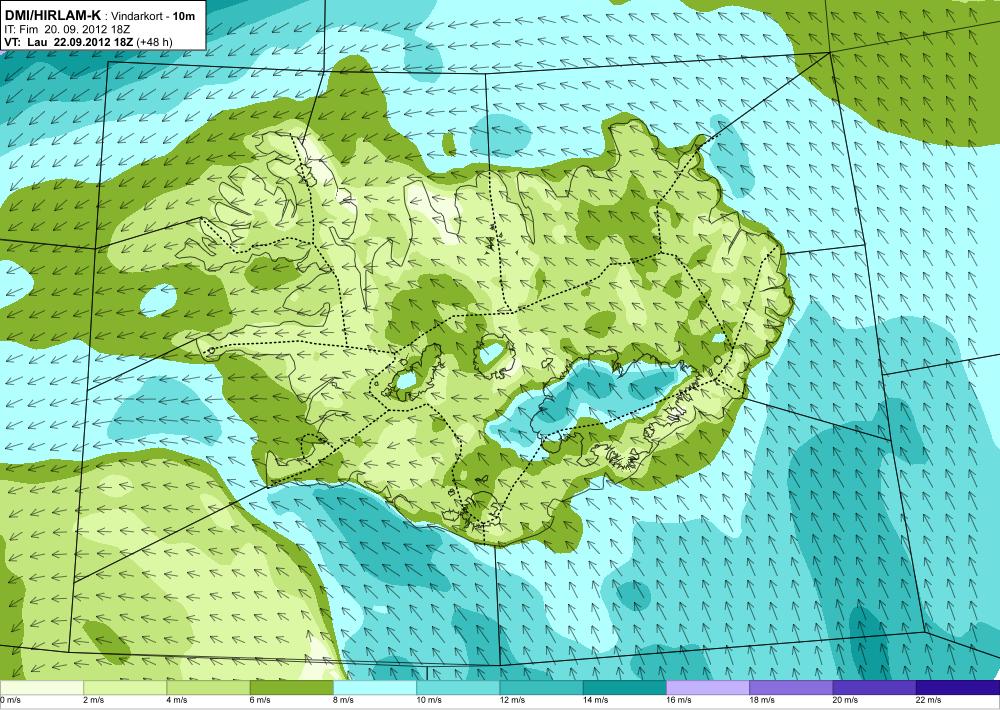Click the '(+48 h)' forecast offset text
1000x710 pixels.
tap(154, 42)
